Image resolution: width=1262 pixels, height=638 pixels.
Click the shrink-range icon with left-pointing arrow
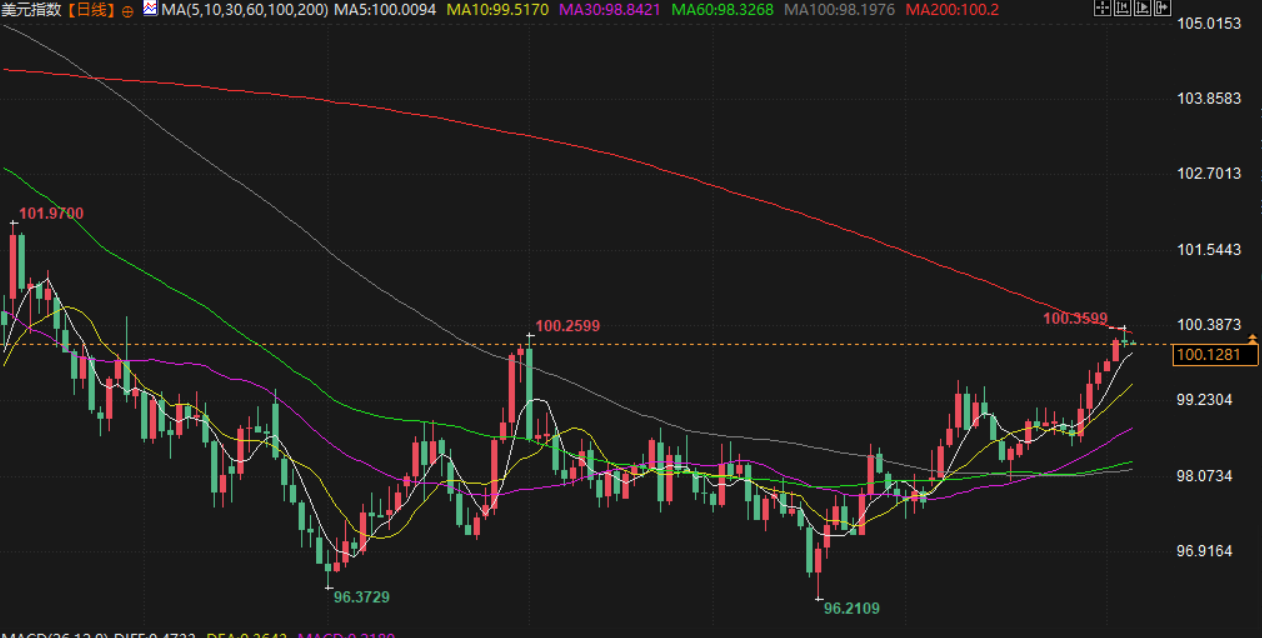coord(1122,8)
